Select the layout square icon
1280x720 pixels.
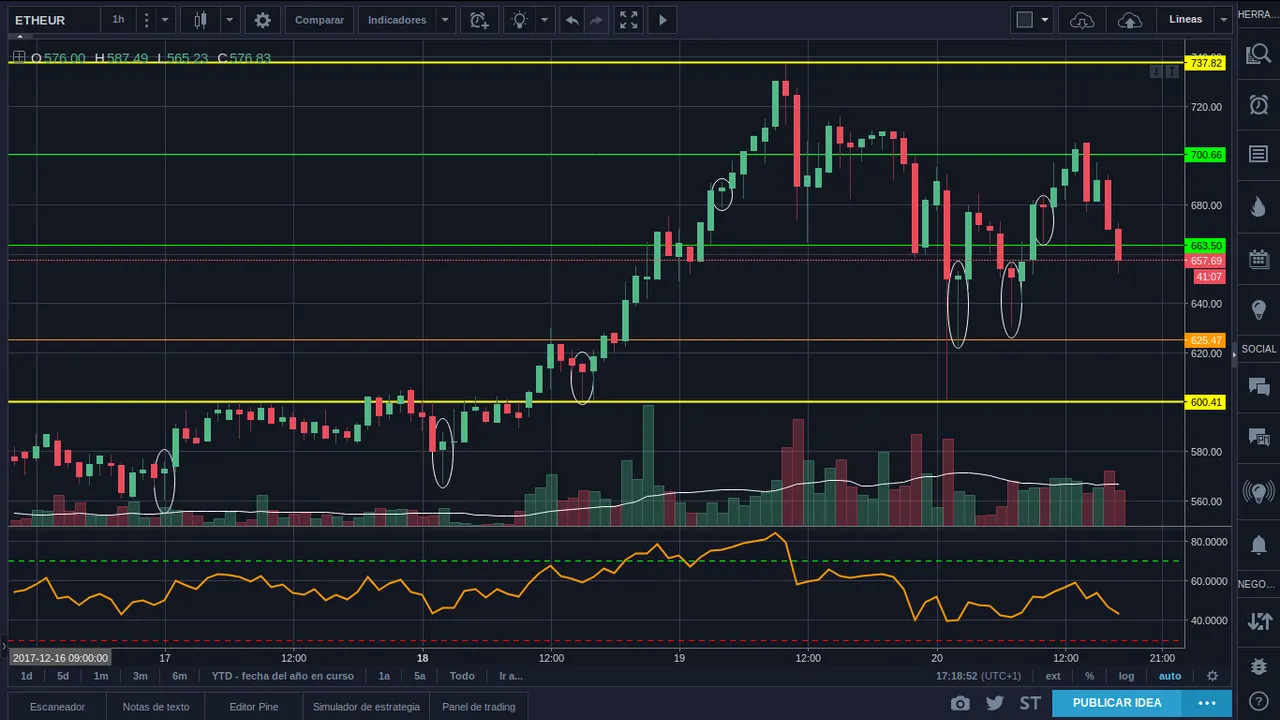coord(1025,20)
